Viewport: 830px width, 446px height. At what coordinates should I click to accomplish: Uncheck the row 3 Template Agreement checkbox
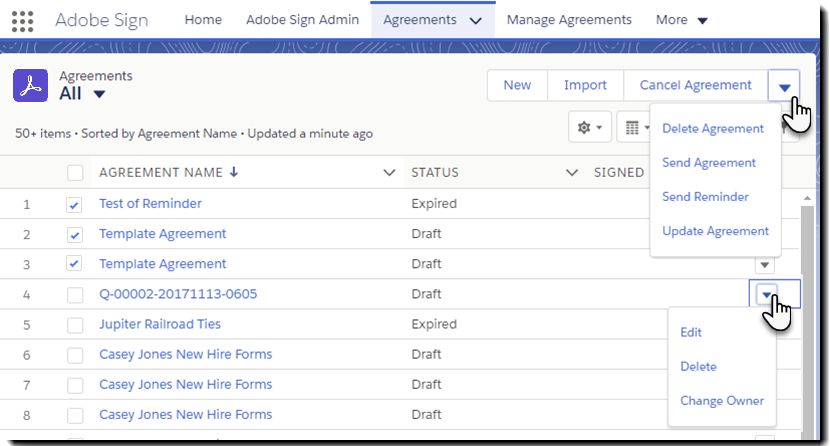pos(74,263)
